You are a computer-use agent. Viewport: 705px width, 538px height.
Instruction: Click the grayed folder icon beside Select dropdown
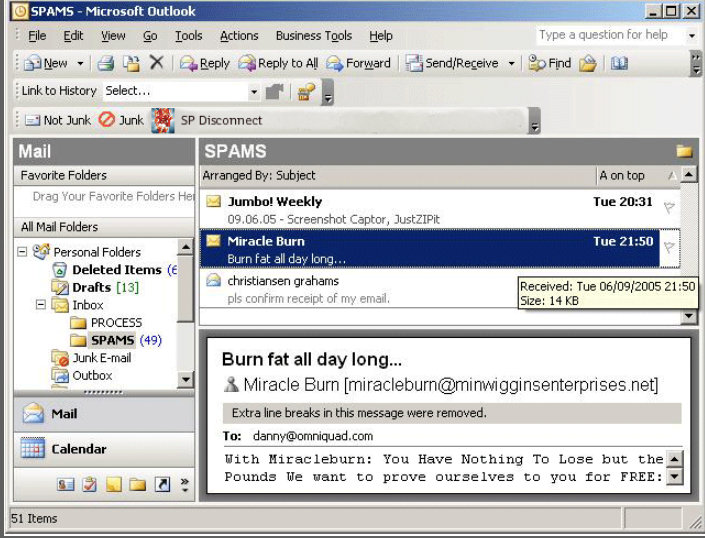point(274,92)
